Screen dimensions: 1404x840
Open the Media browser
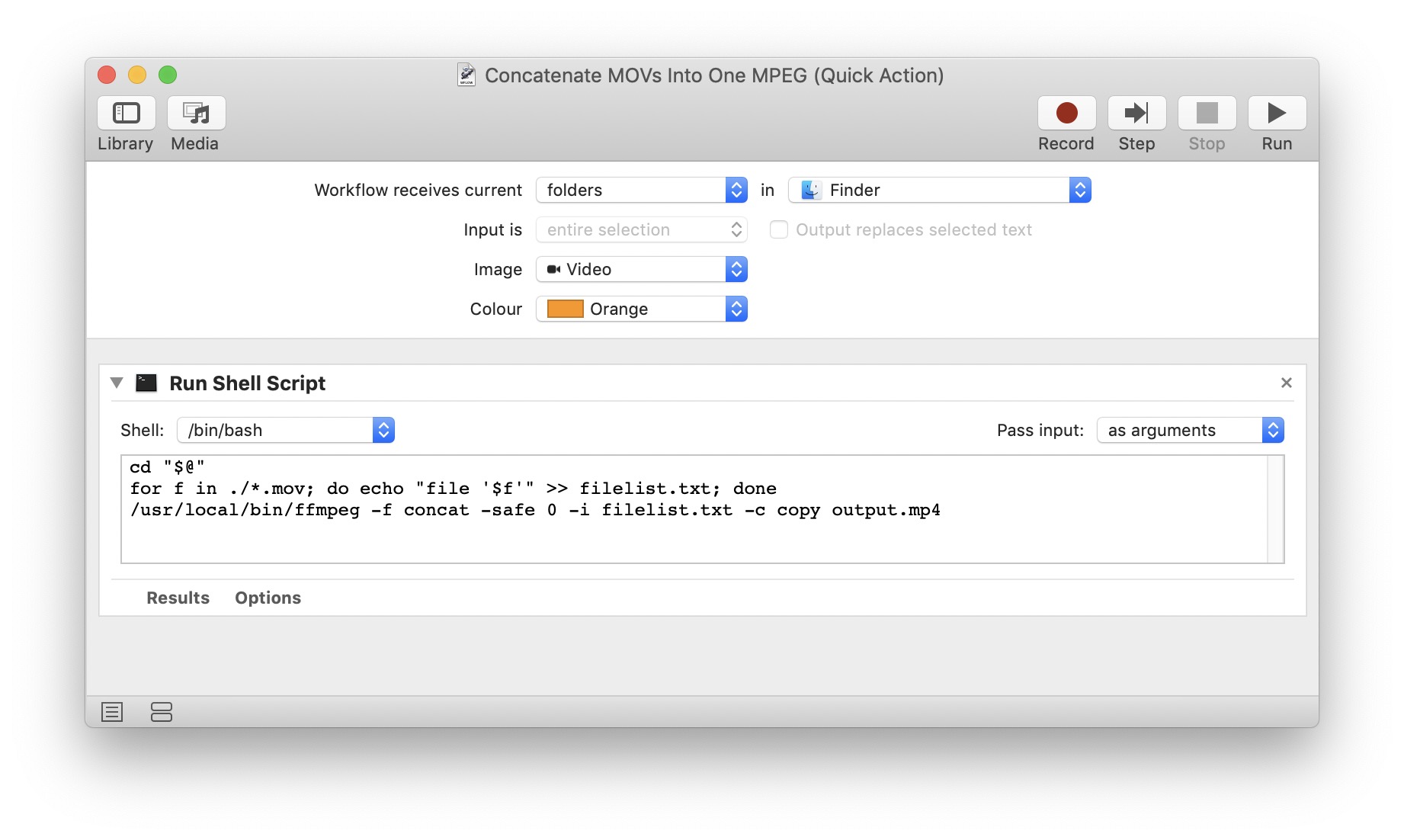(194, 112)
